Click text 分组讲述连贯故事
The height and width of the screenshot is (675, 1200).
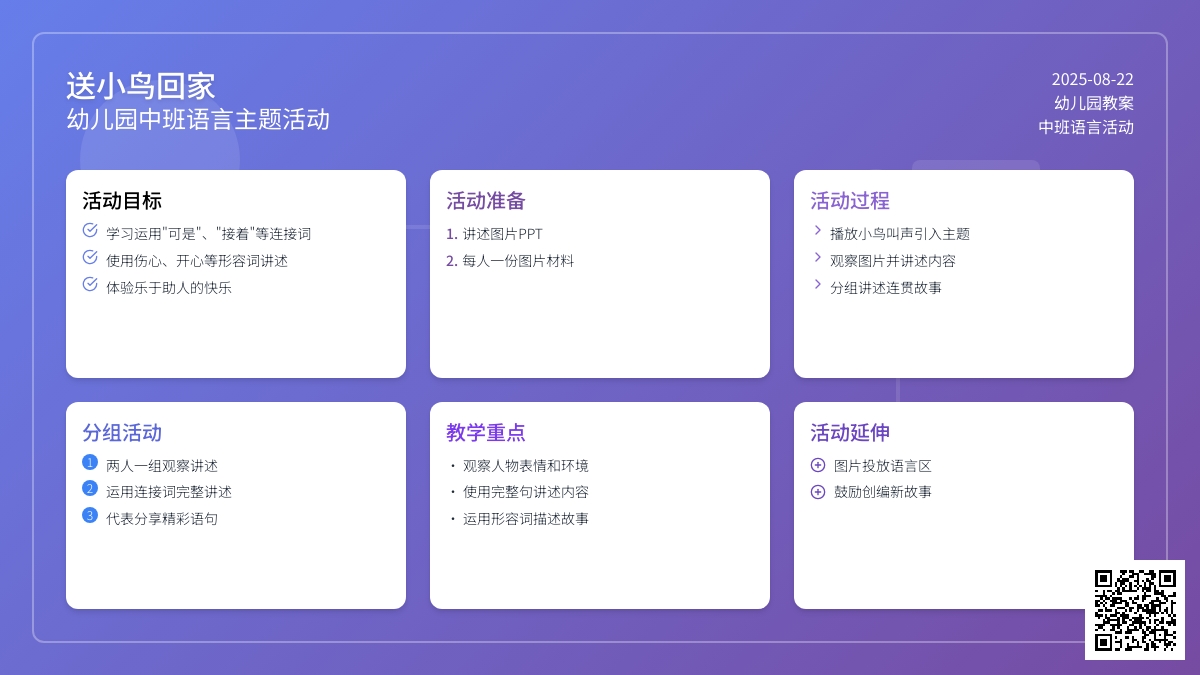pyautogui.click(x=886, y=288)
